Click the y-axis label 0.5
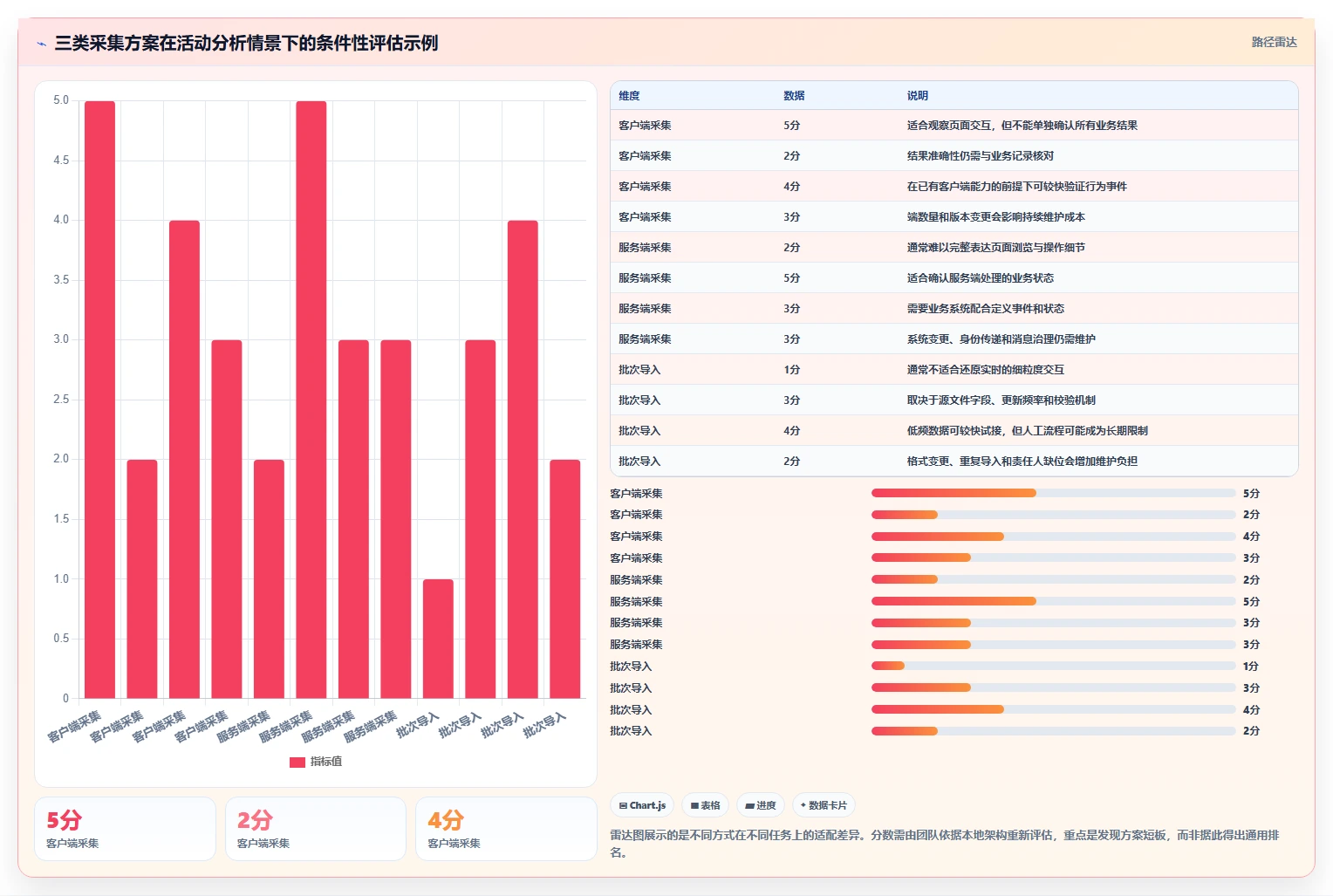This screenshot has height=896, width=1333. point(61,639)
